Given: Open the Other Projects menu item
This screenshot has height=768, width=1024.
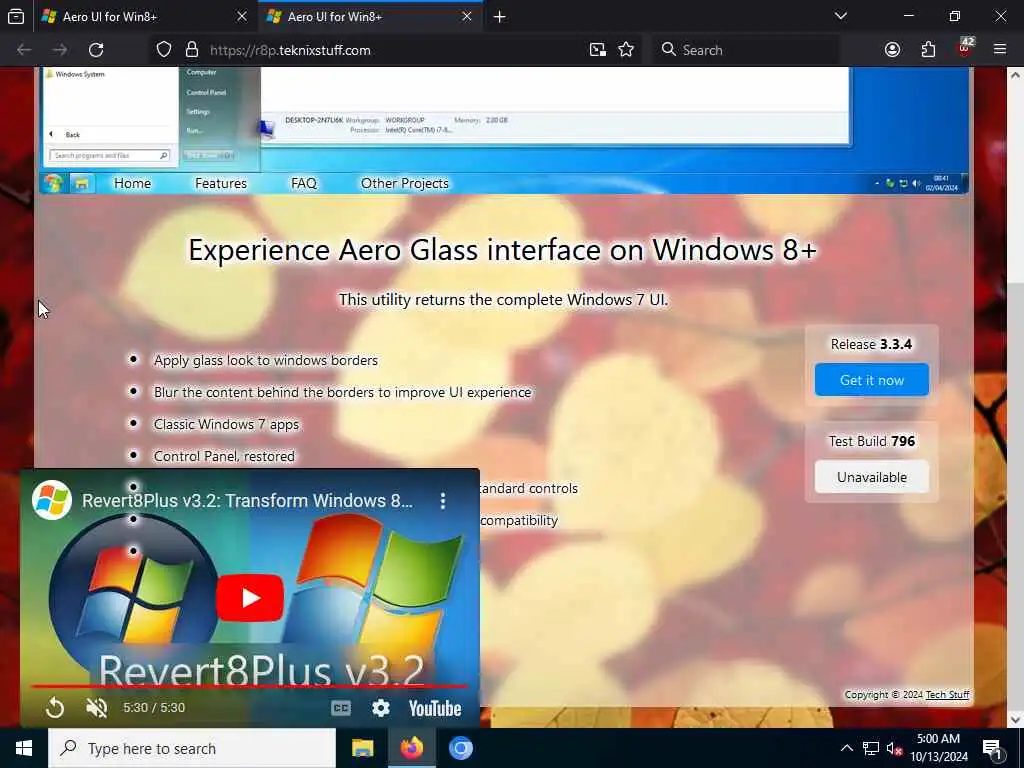Looking at the screenshot, I should click(405, 184).
